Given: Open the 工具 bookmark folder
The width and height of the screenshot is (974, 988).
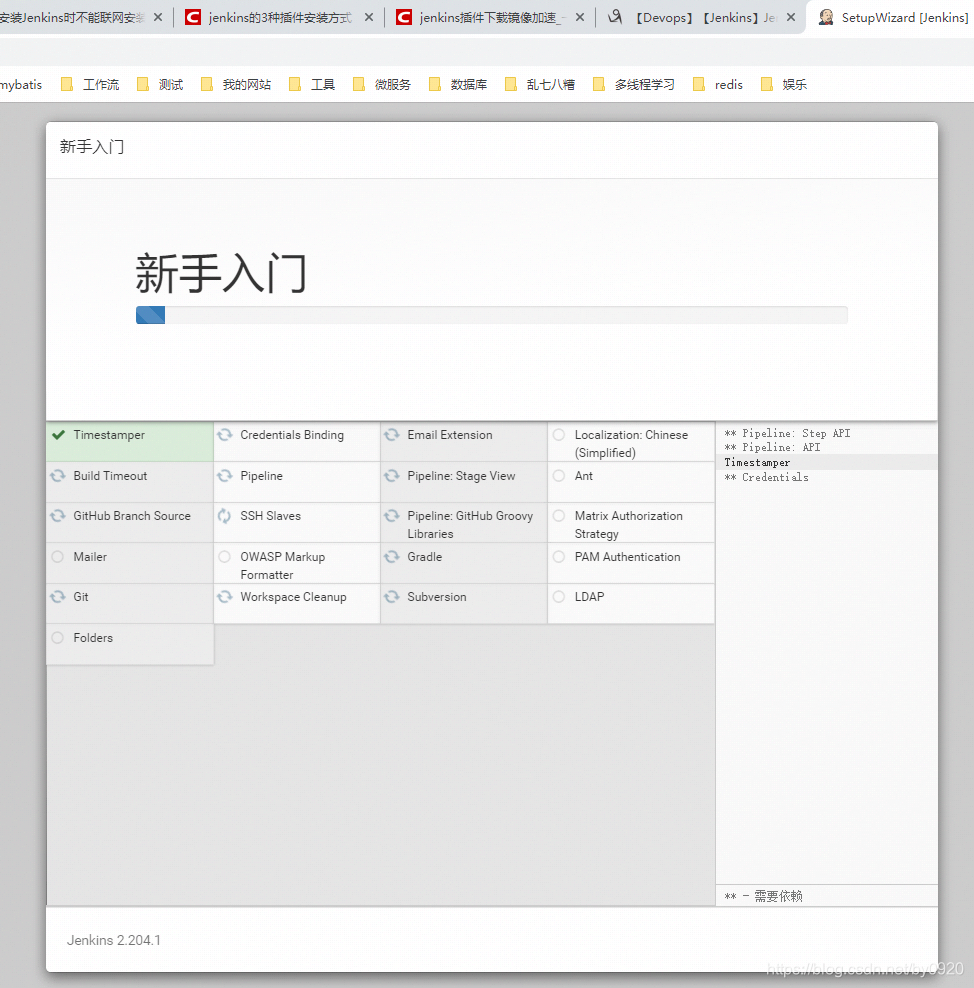Looking at the screenshot, I should 312,84.
